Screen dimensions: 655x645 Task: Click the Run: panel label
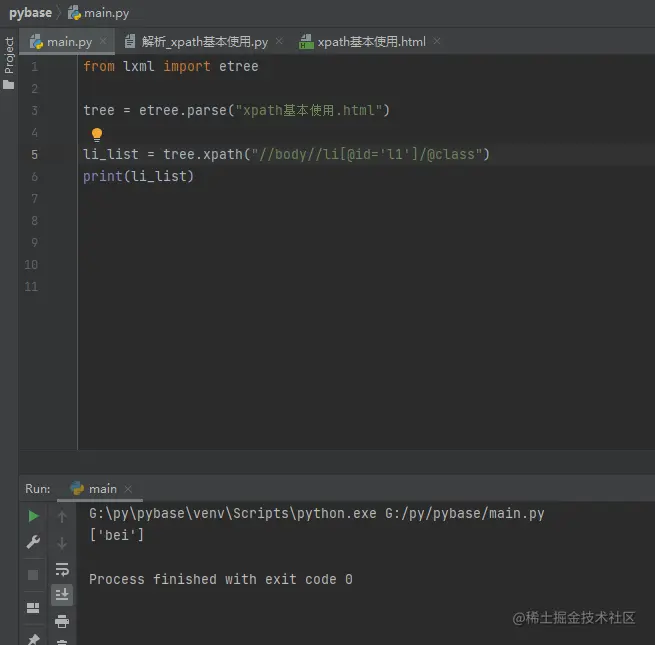coord(38,489)
